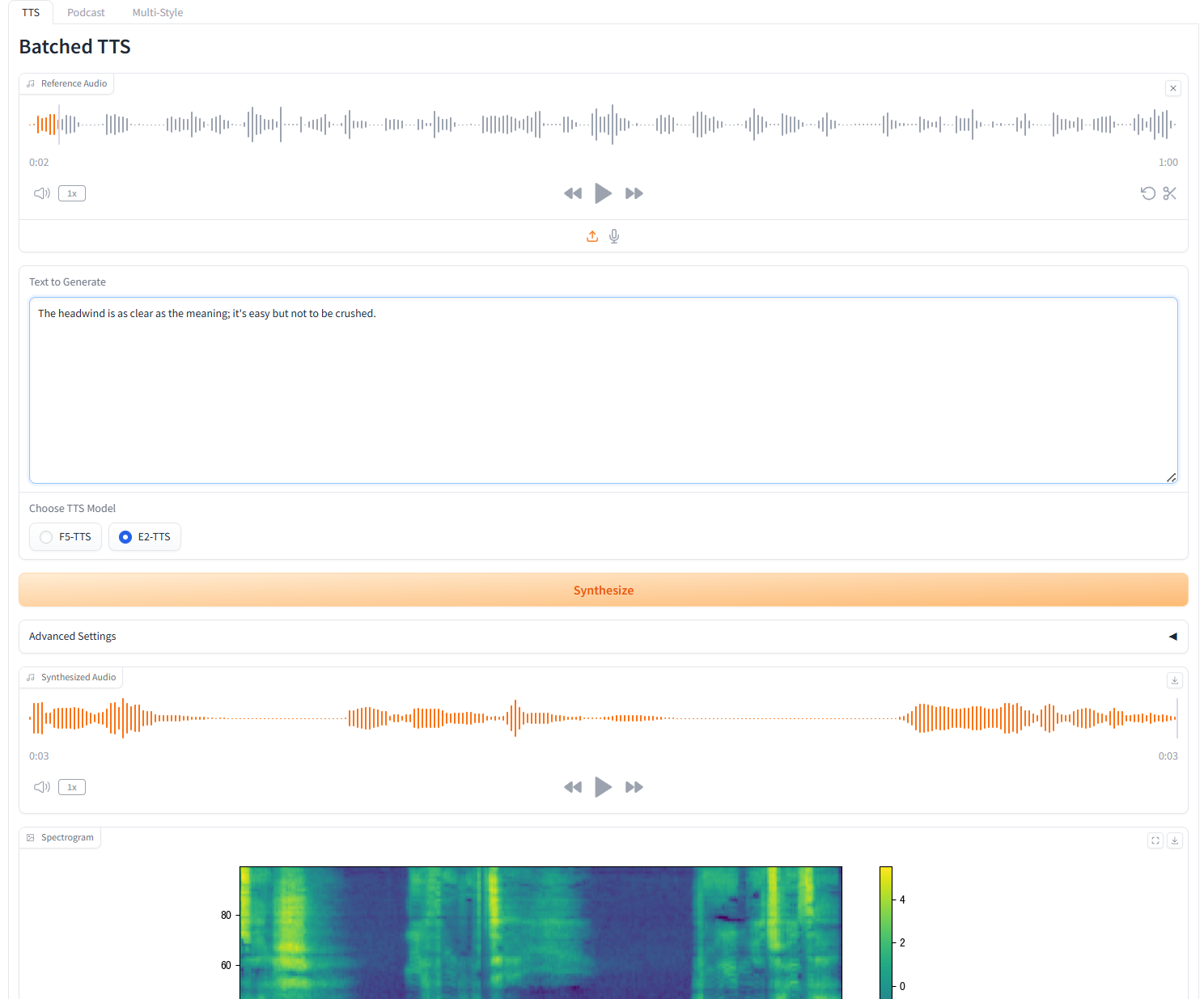This screenshot has width=1204, height=999.
Task: Undo reference audio edits
Action: (1147, 193)
